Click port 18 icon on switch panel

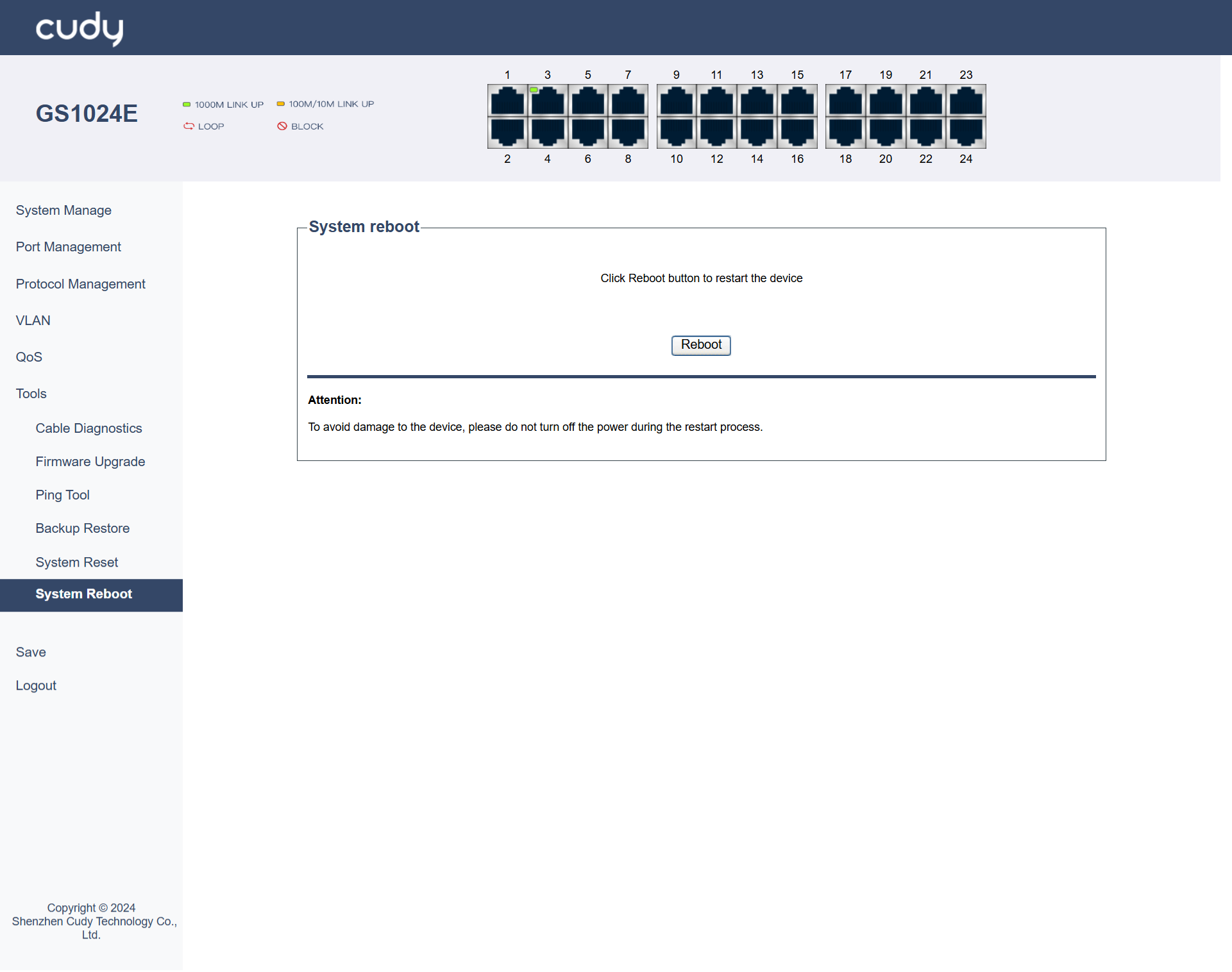(x=846, y=132)
